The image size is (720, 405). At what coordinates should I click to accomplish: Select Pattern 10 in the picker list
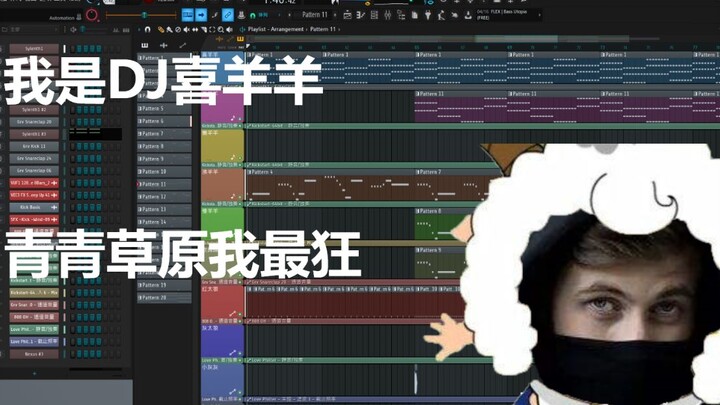tap(164, 171)
